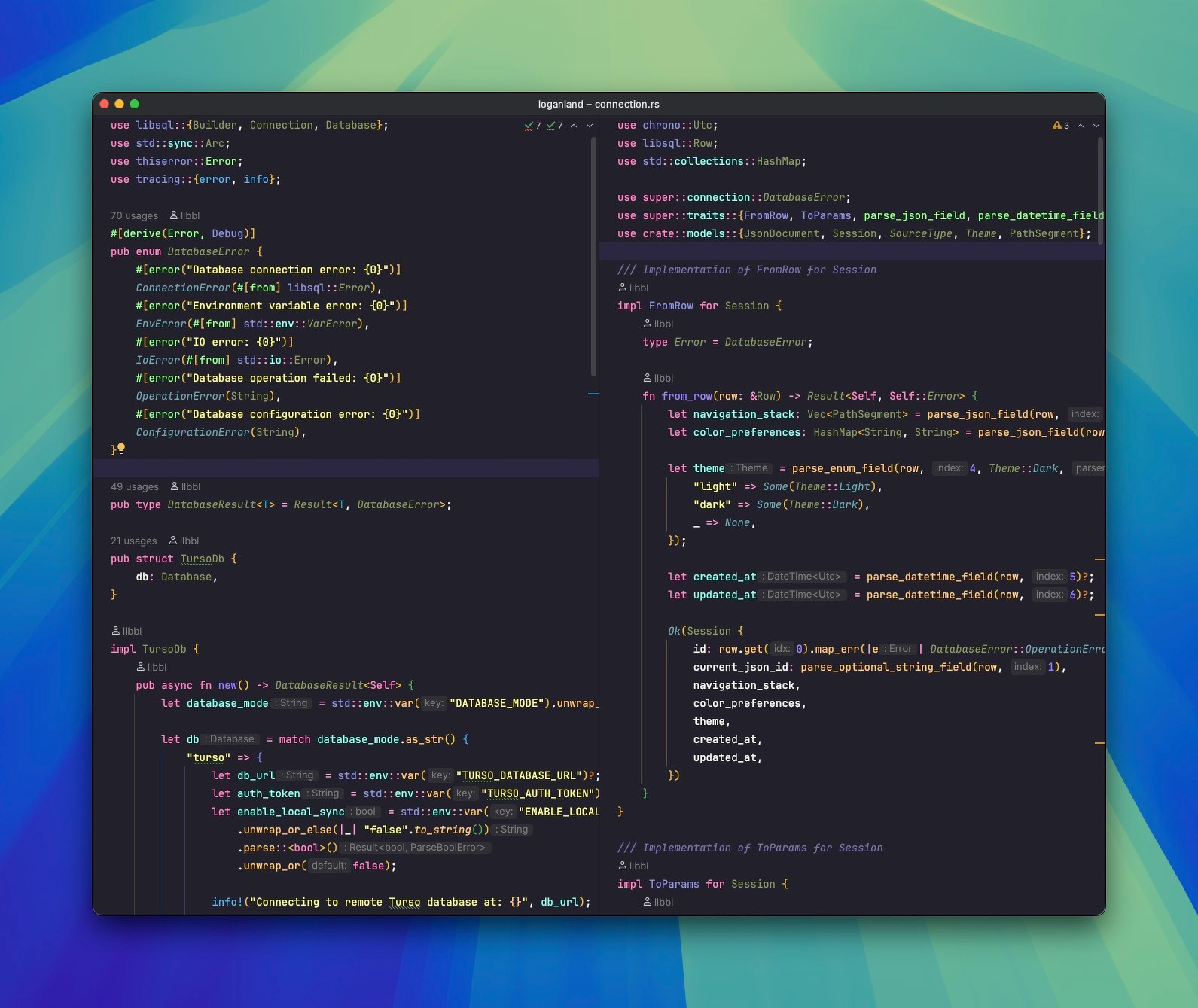Click the 21 usages hint above TursoDb struct
1198x1008 pixels.
click(133, 541)
